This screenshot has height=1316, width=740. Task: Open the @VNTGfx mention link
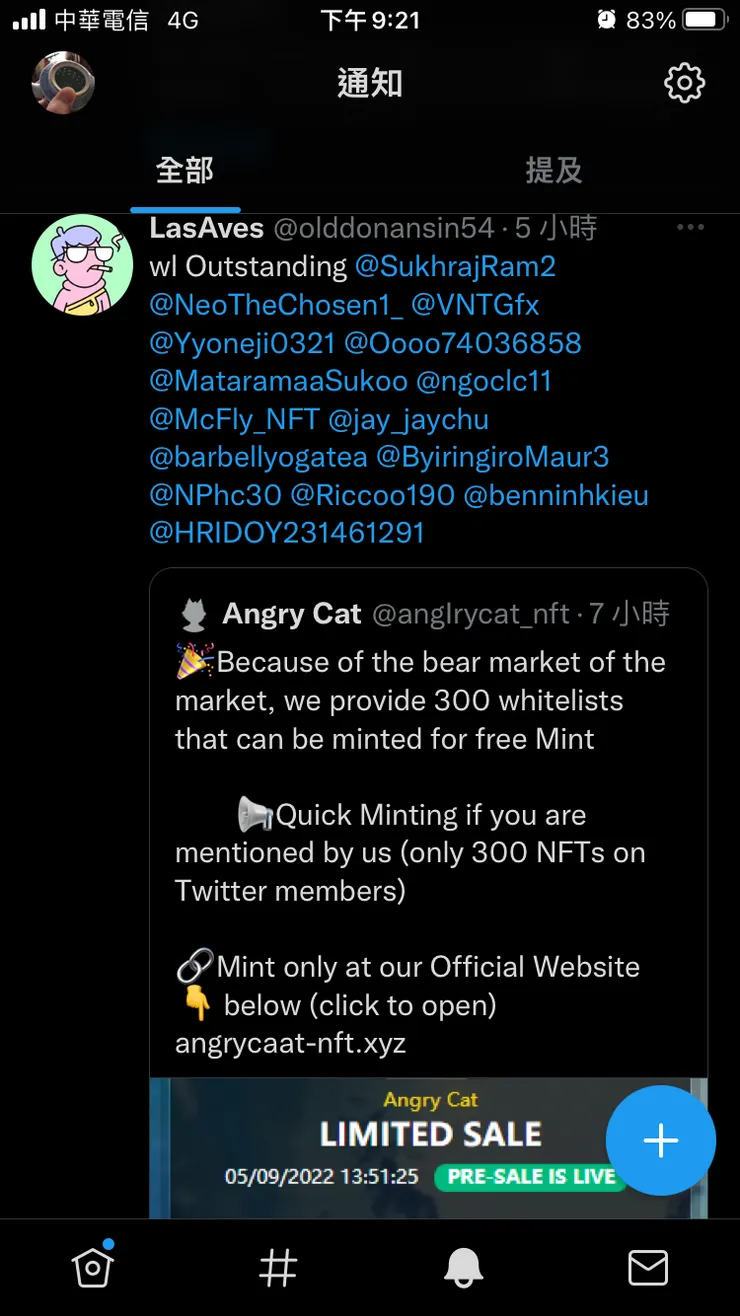(x=475, y=305)
